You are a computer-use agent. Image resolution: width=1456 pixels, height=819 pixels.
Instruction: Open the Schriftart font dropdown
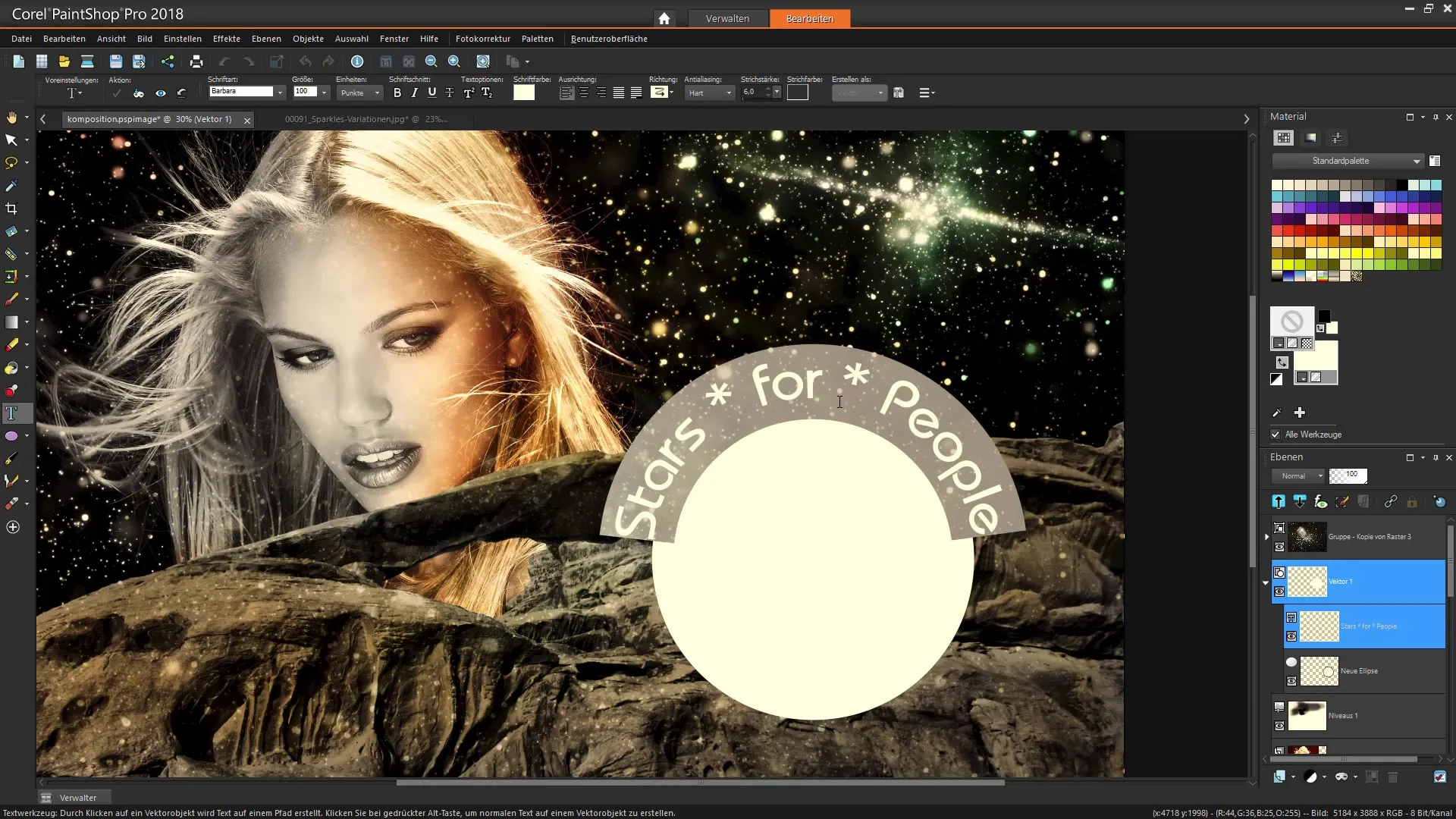pyautogui.click(x=280, y=93)
